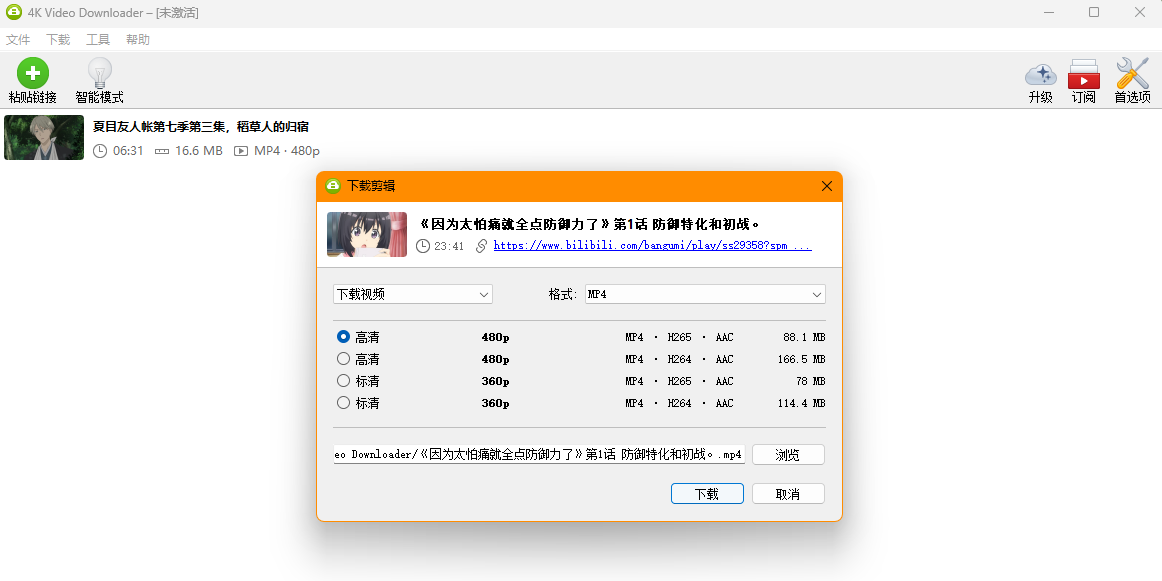The image size is (1162, 581).
Task: Open the Upgrade (升级) cloud icon
Action: [1040, 75]
